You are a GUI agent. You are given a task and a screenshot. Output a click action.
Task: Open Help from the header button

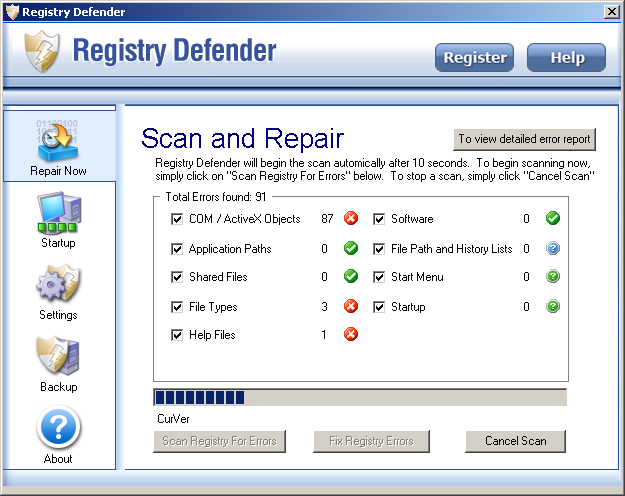click(566, 57)
